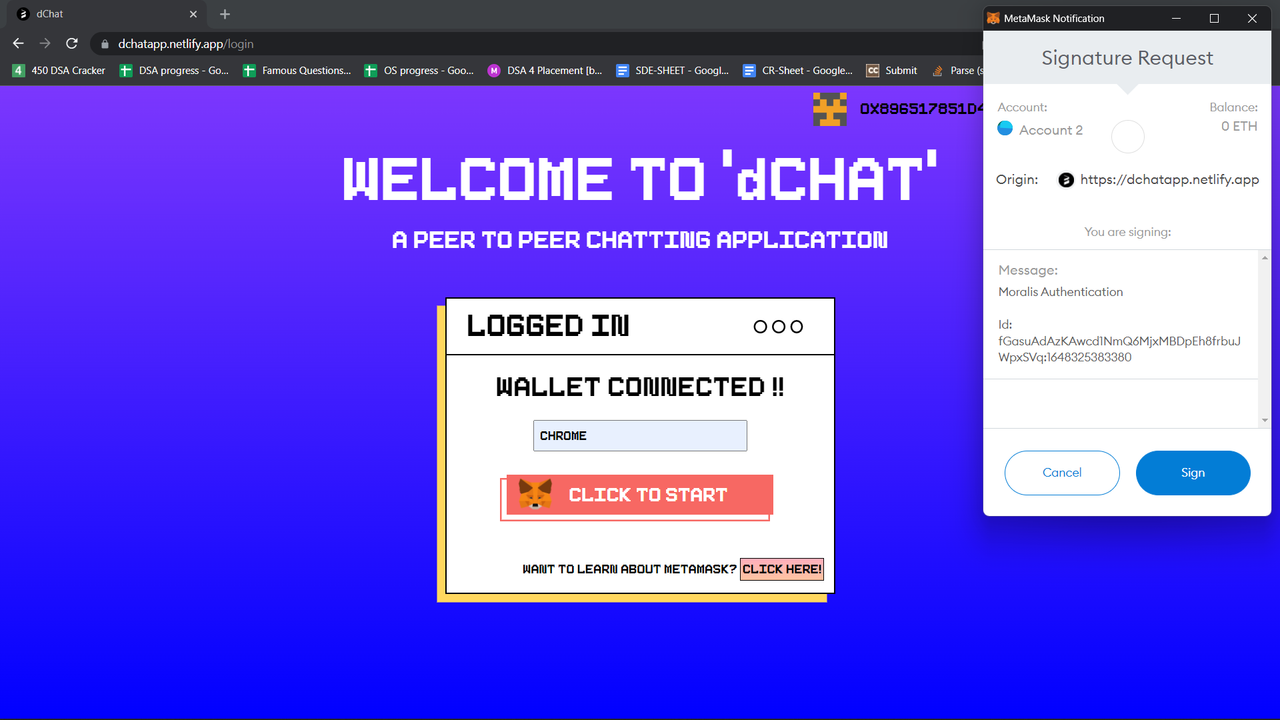
Task: Click the Account 2 label
Action: [x=1051, y=130]
